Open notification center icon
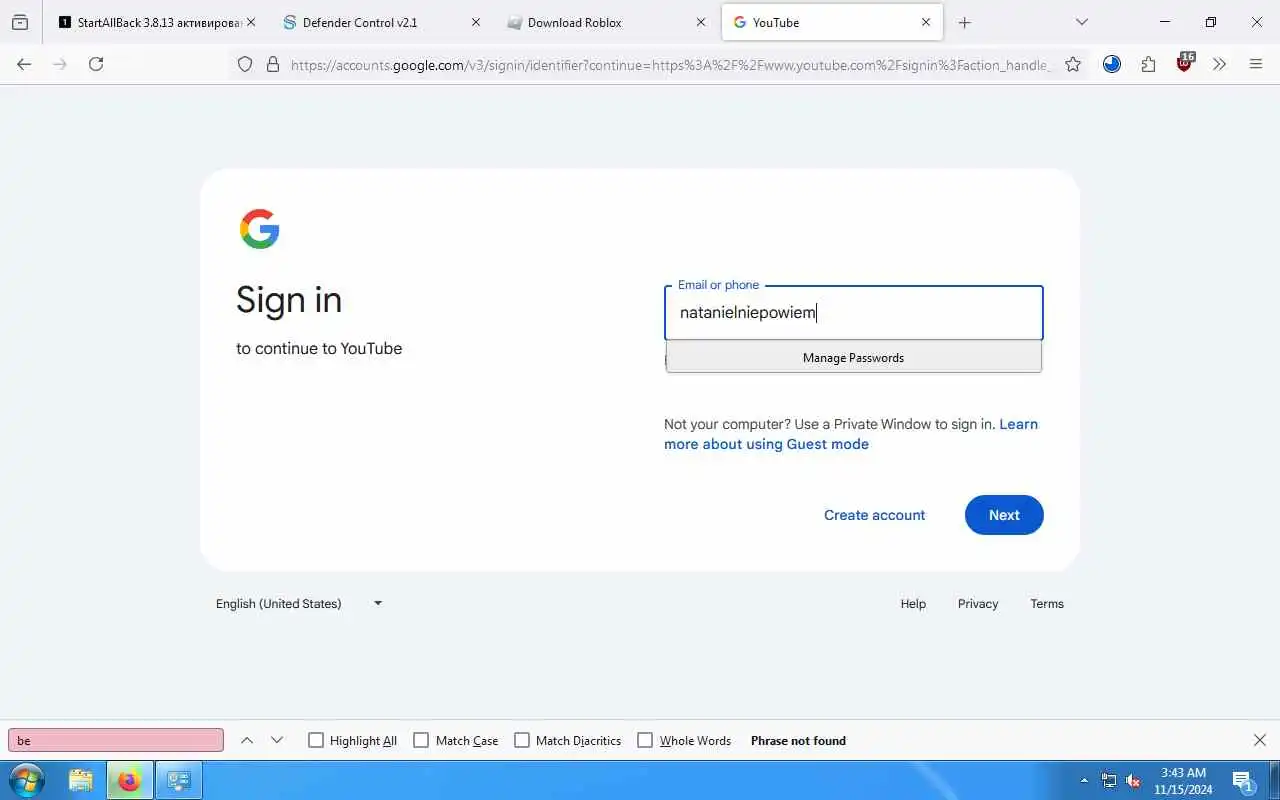Viewport: 1280px width, 800px height. pyautogui.click(x=1243, y=781)
